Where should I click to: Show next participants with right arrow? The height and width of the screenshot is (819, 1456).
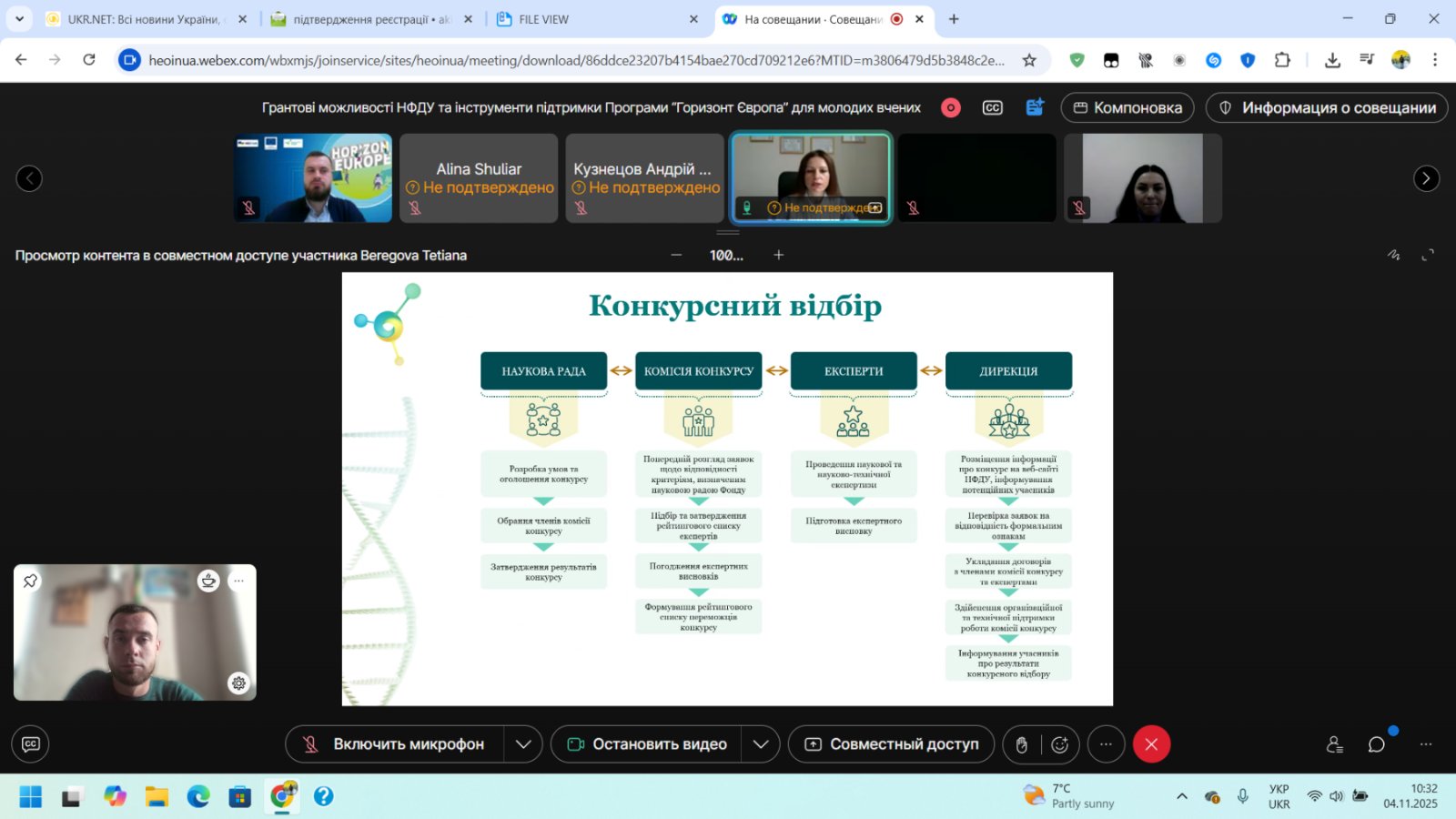[1426, 178]
